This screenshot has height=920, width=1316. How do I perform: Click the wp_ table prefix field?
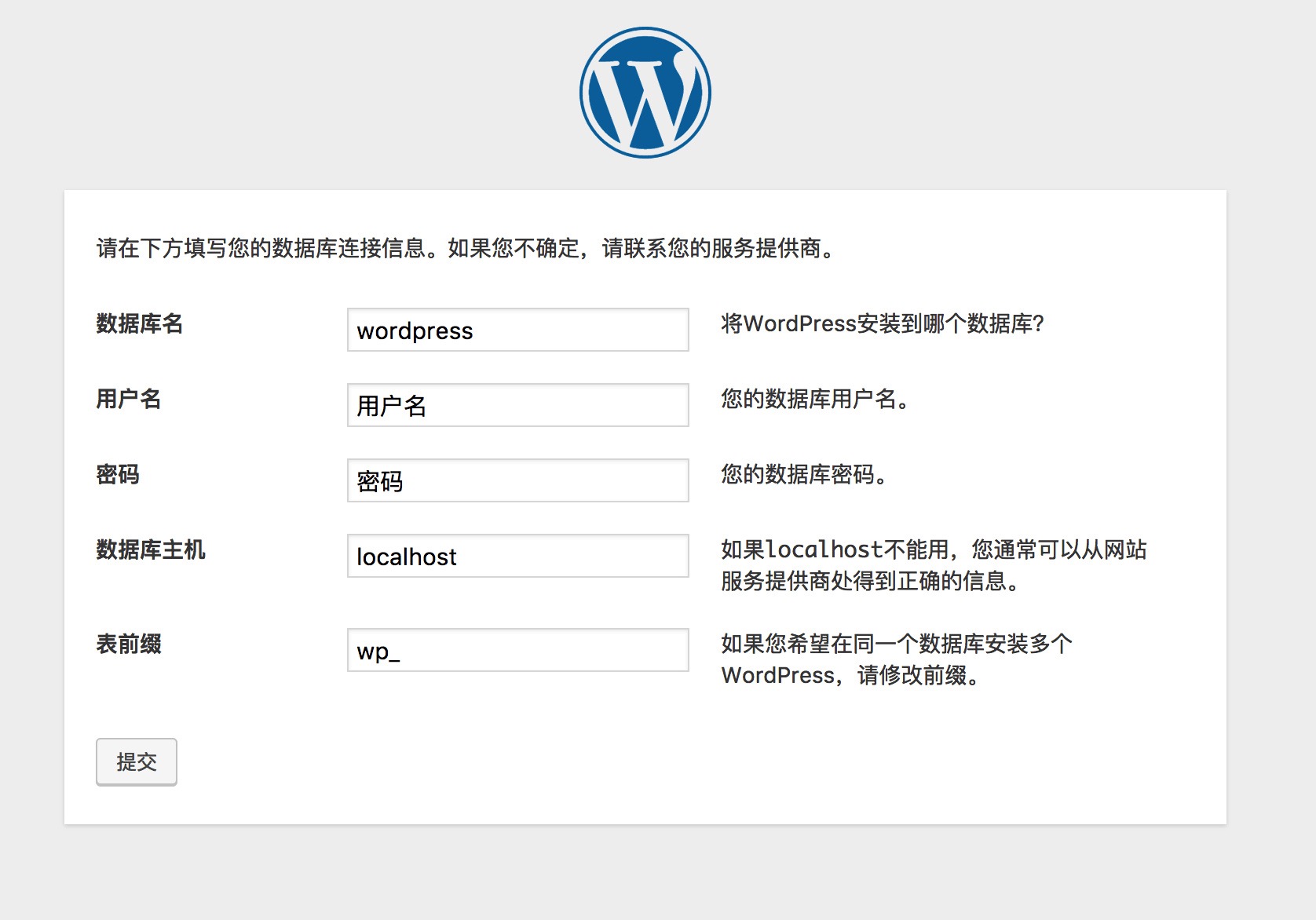[518, 650]
